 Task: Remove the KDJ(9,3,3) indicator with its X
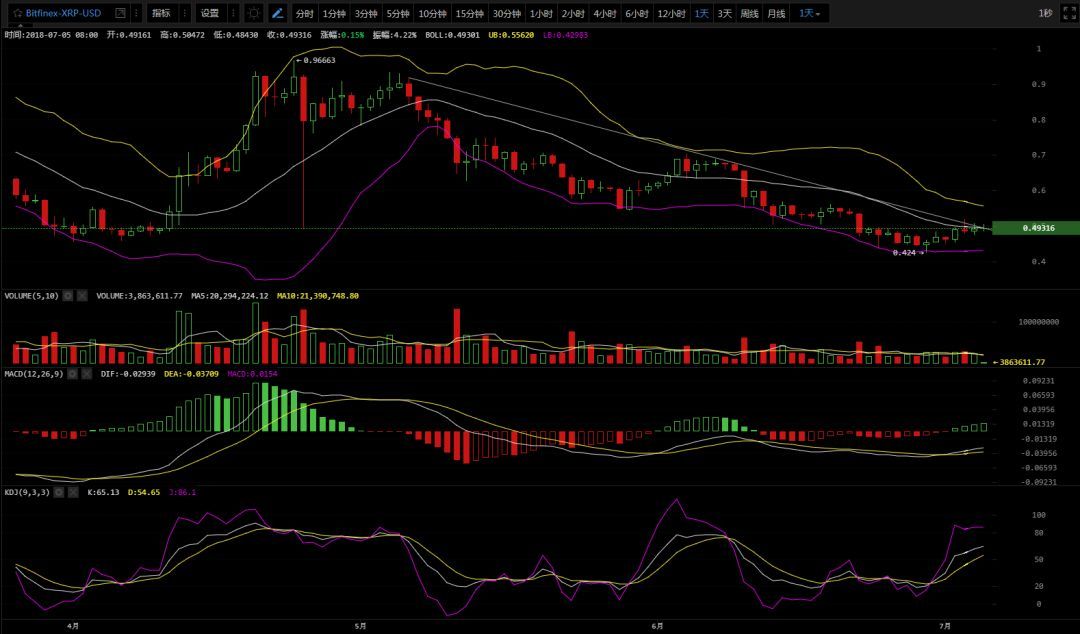click(x=73, y=492)
